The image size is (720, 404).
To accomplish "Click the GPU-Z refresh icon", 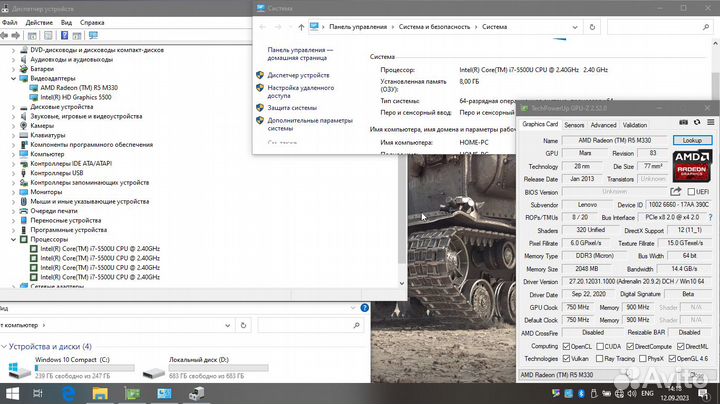I will pos(697,122).
